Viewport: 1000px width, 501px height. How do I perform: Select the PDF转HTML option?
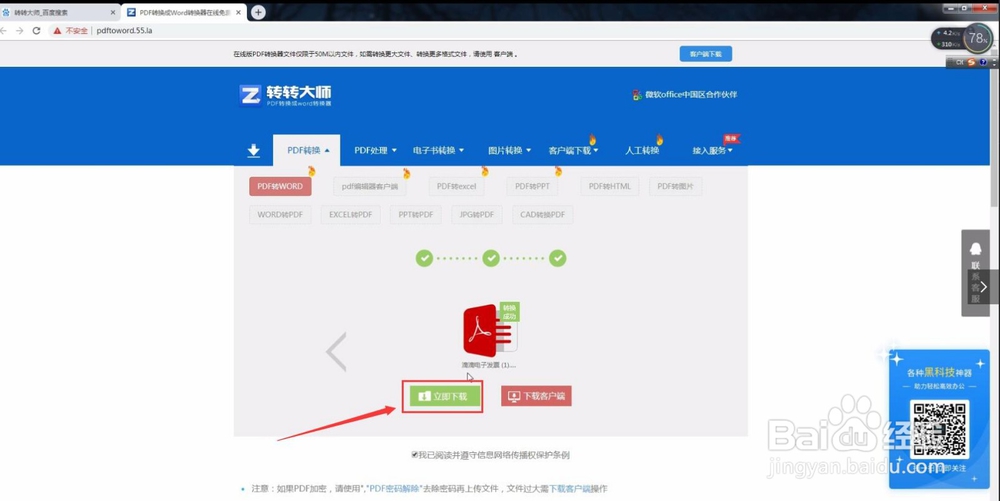(609, 186)
